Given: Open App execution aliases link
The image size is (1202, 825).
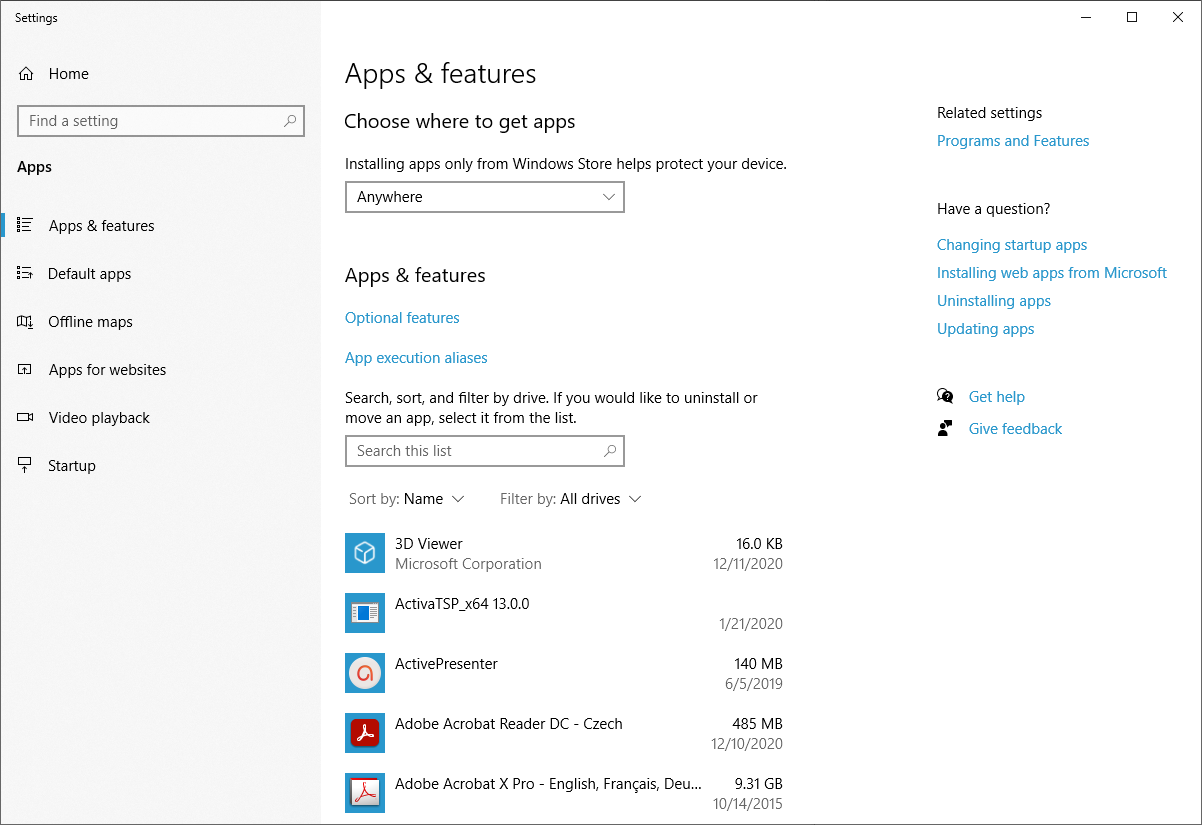Looking at the screenshot, I should pos(416,358).
